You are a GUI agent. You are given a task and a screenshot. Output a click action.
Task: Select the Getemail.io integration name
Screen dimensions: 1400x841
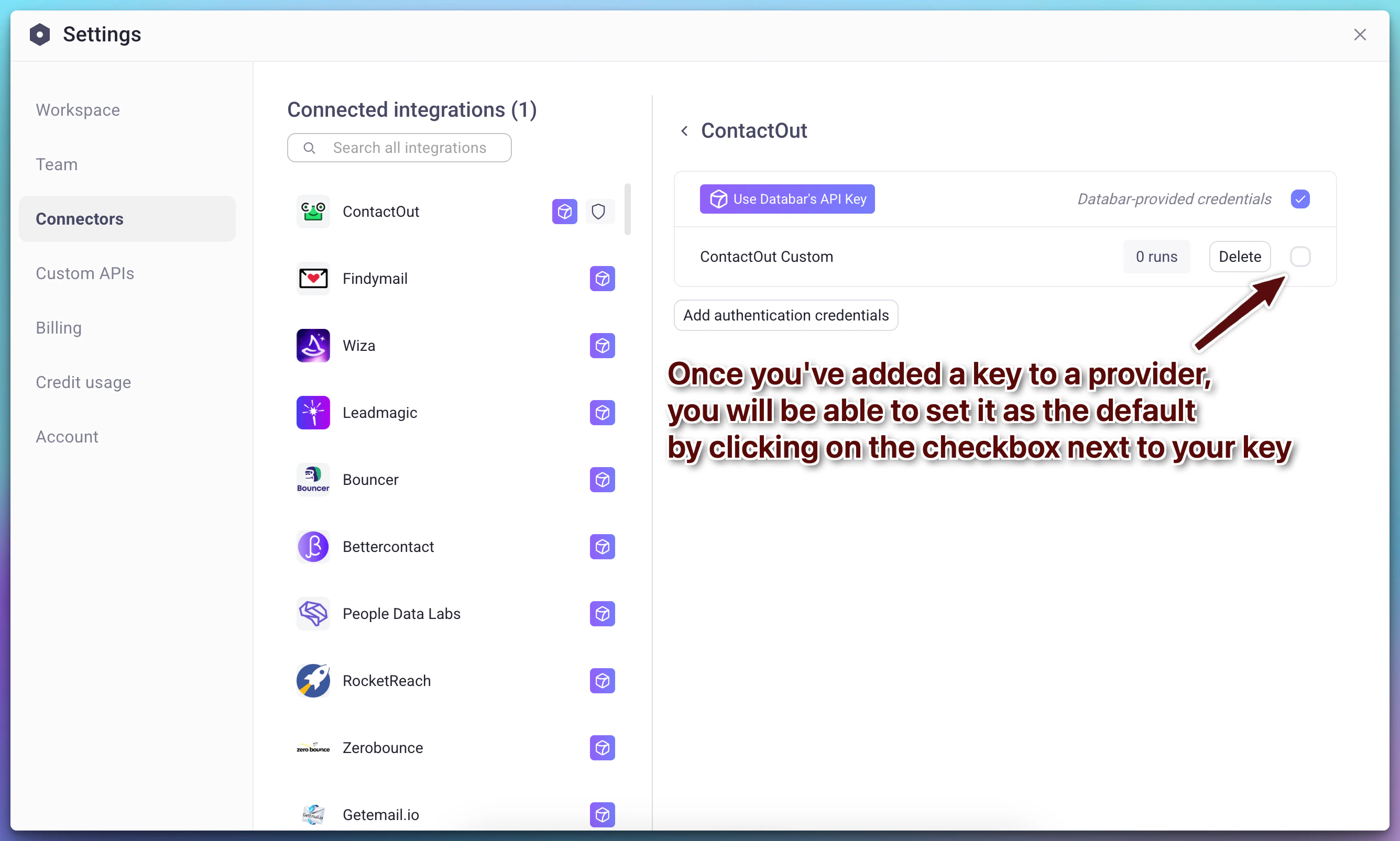point(380,815)
